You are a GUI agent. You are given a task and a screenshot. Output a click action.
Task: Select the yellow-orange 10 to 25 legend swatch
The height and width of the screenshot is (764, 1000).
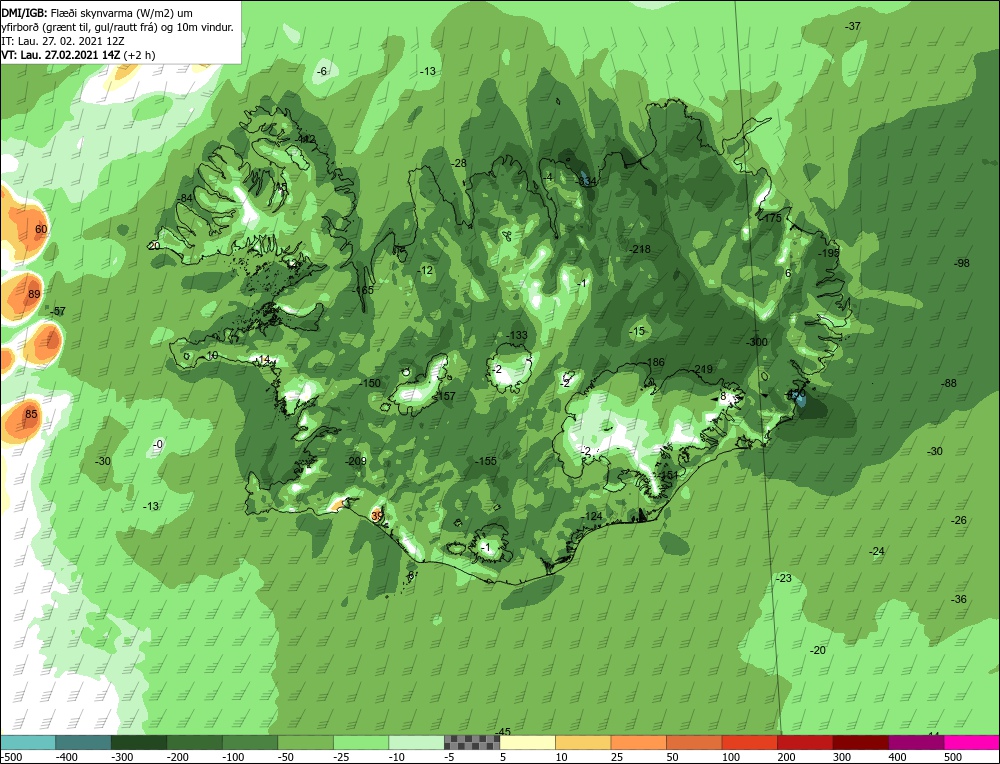click(x=583, y=742)
